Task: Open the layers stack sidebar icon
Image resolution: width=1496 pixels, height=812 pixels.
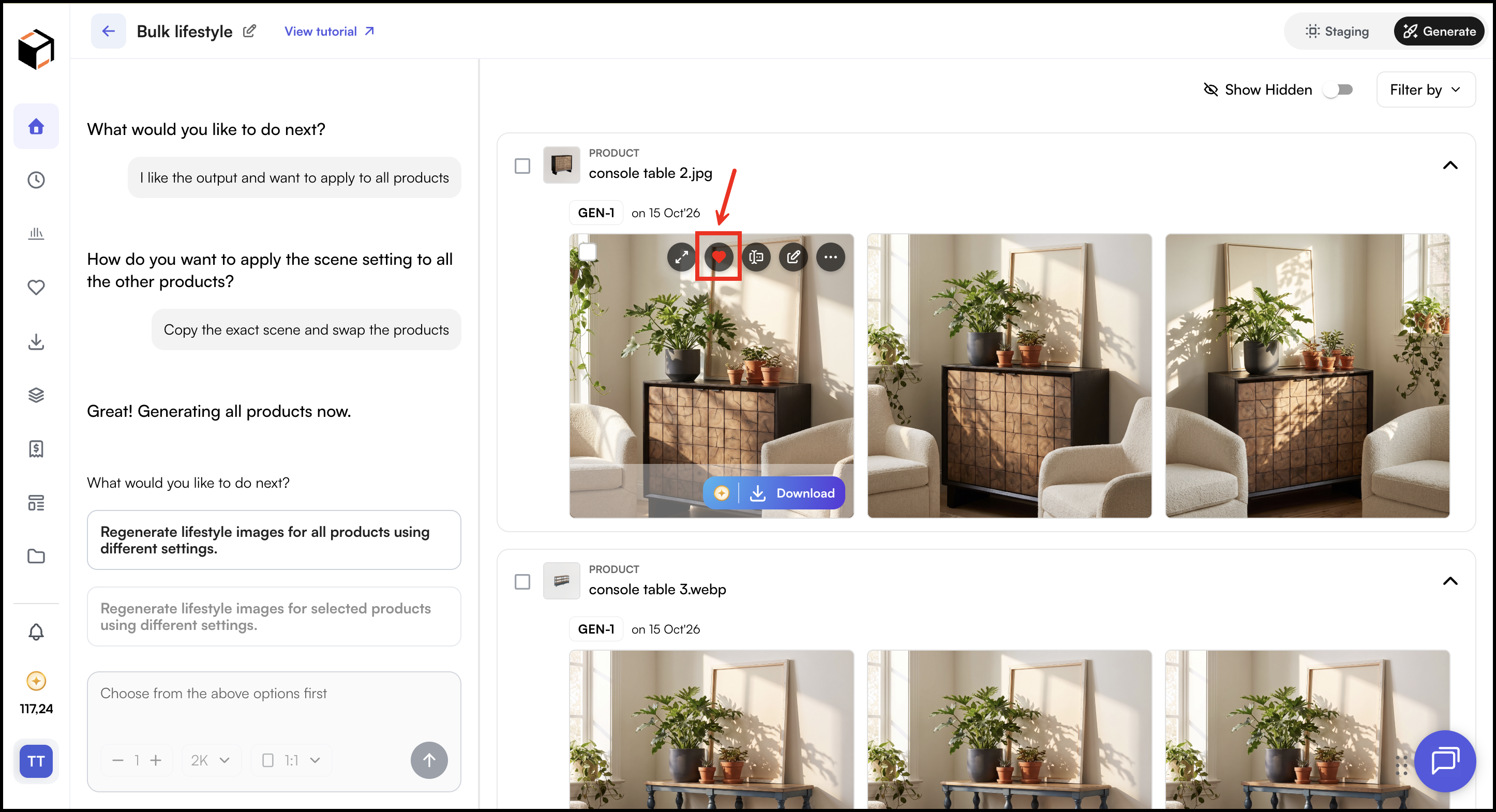Action: click(36, 395)
